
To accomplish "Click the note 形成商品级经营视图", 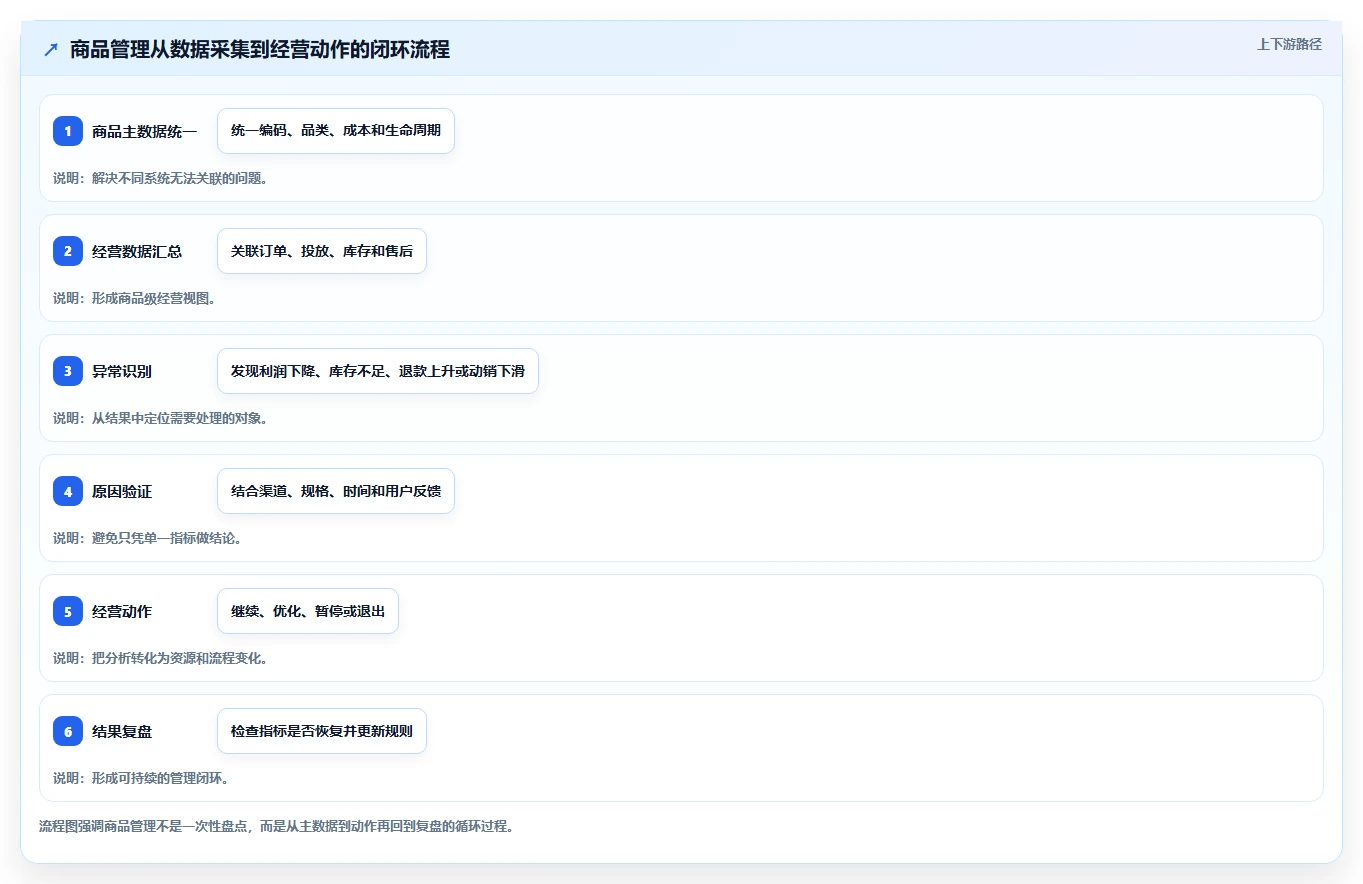I will click(134, 298).
